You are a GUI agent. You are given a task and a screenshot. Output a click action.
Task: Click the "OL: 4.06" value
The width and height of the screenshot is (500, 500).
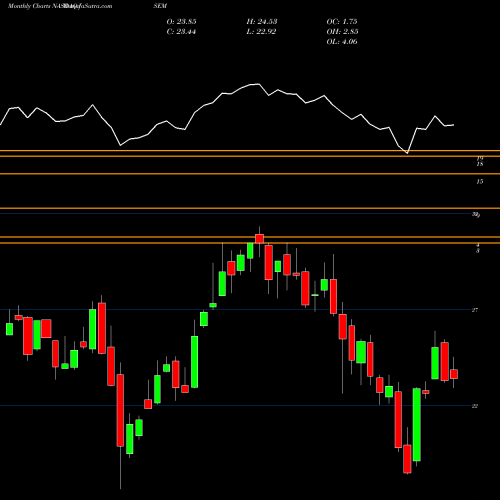(342, 42)
